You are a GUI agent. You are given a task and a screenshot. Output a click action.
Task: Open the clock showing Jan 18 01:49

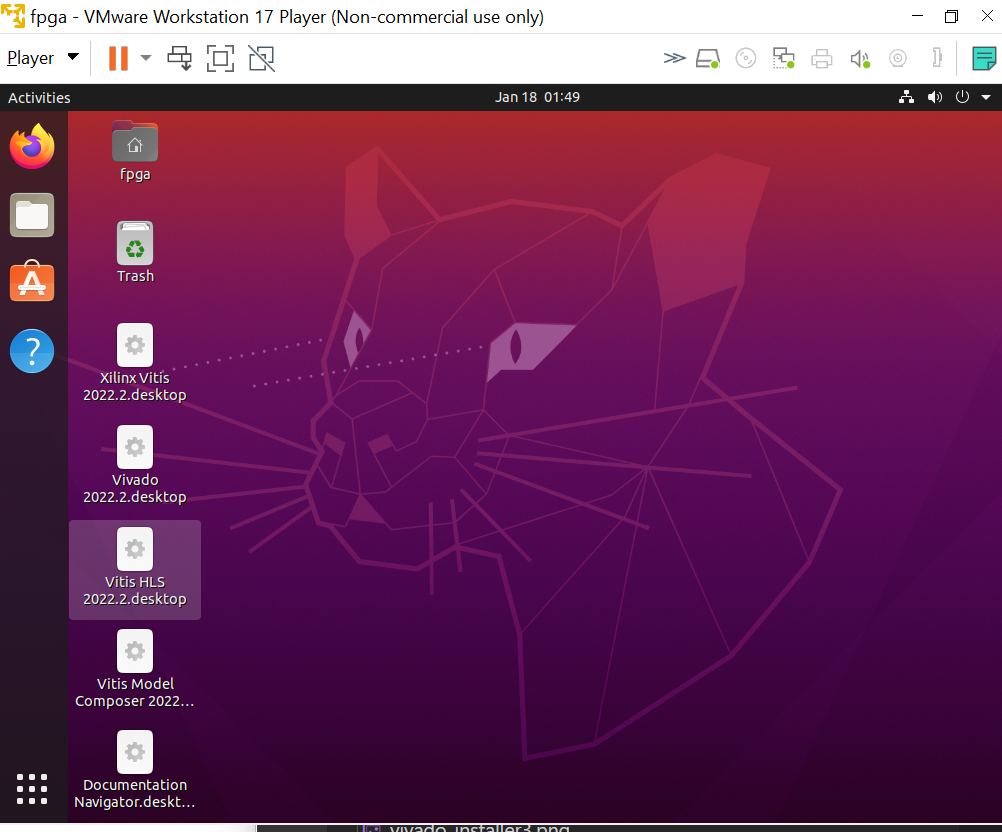tap(537, 97)
